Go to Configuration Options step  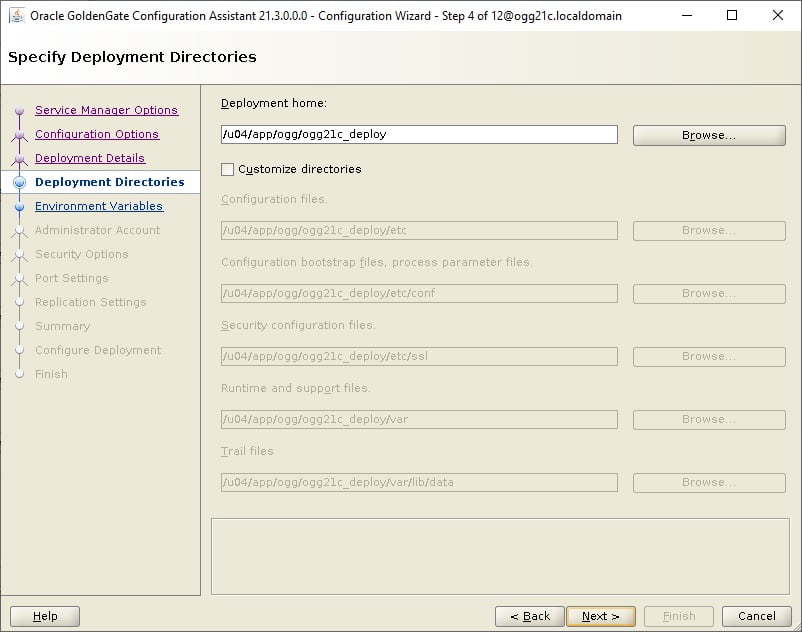[97, 134]
